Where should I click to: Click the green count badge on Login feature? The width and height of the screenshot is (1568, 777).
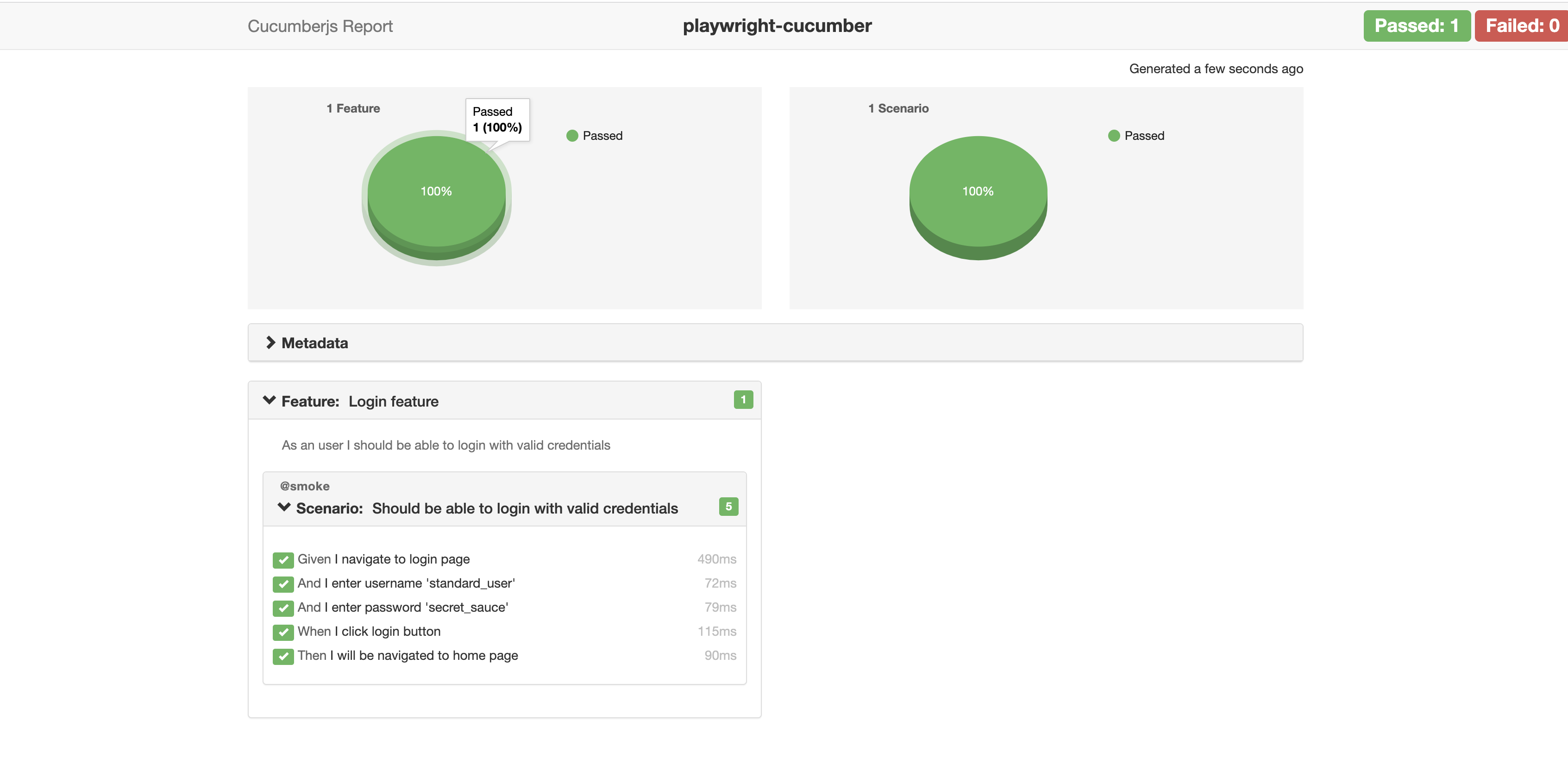(x=743, y=400)
